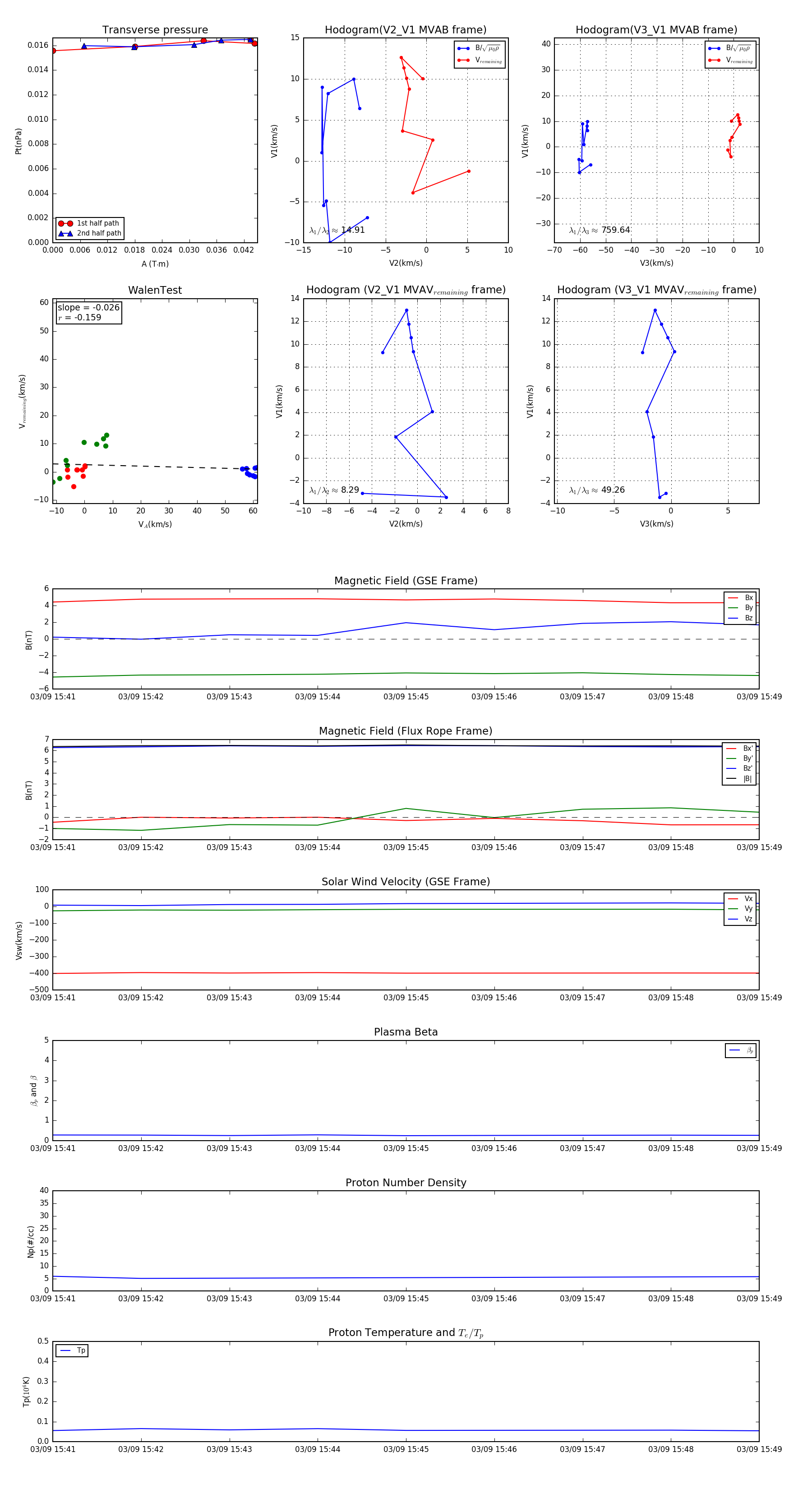Click the 'Pt(nPa)' axis label
Viewport: 812px width, 1489px height.
[18, 141]
